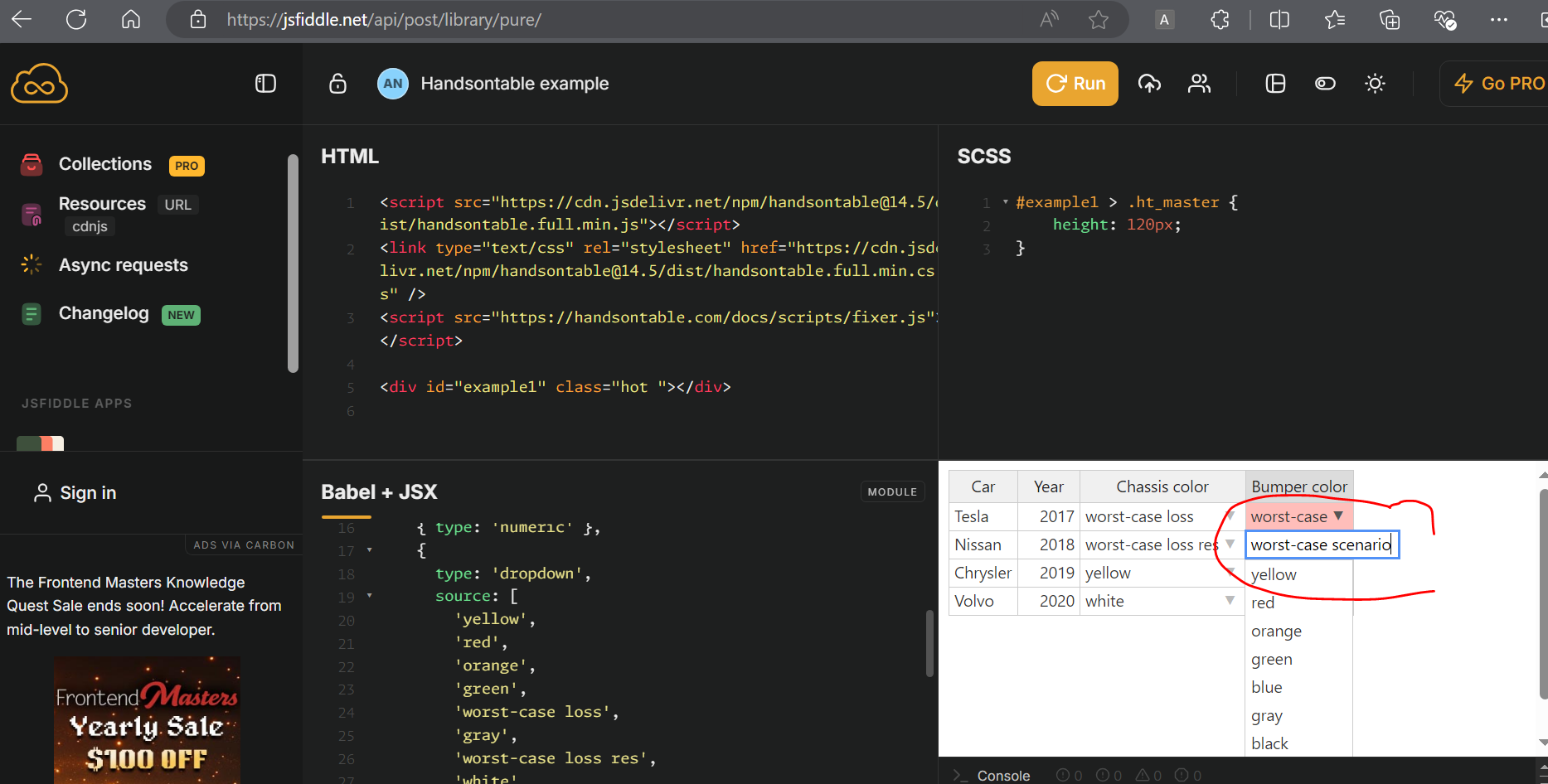Click the jsFiddle apps color swatch thumbnail
The width and height of the screenshot is (1548, 784).
(40, 443)
